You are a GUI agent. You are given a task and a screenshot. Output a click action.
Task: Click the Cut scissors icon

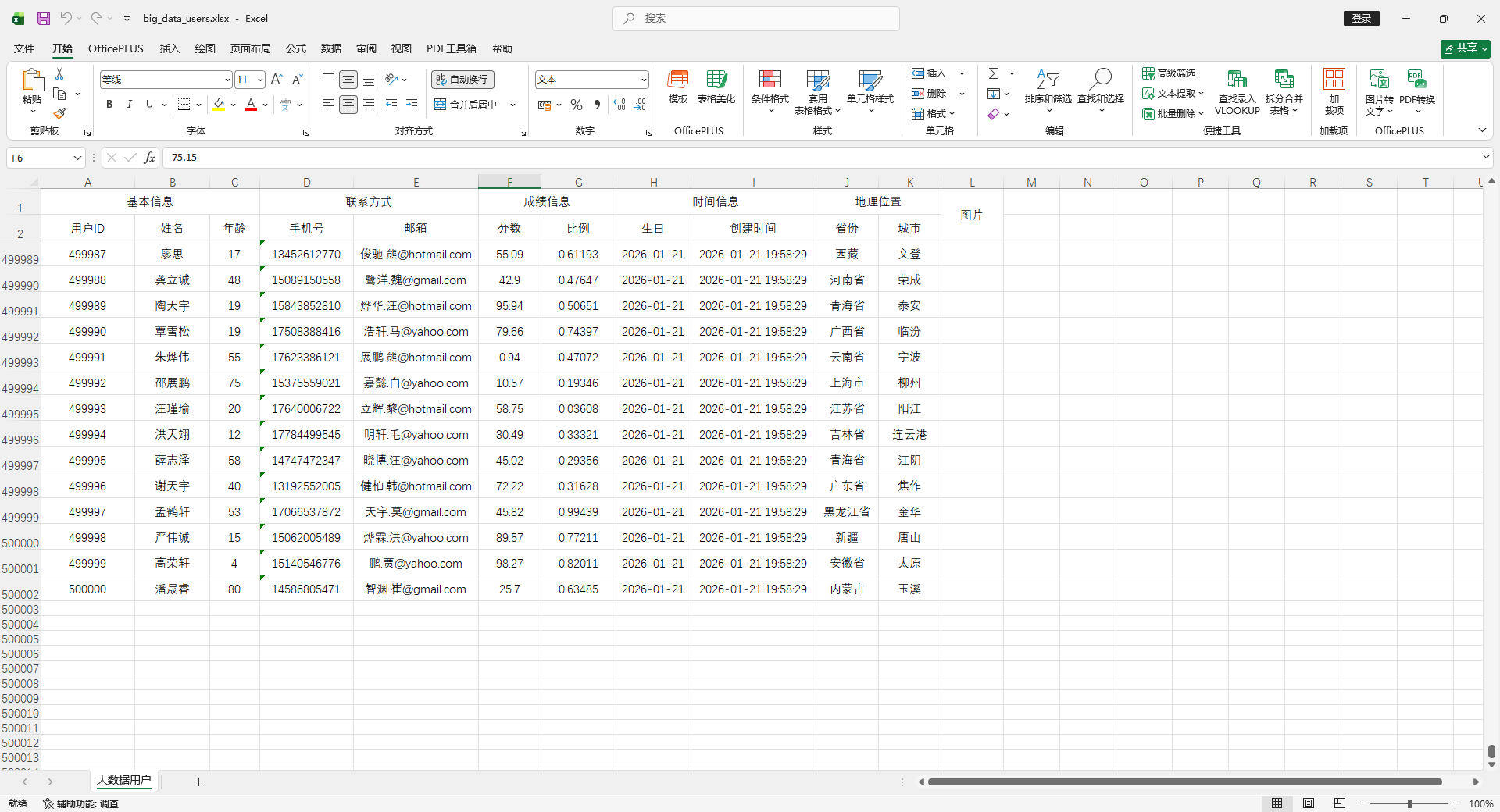click(x=59, y=73)
